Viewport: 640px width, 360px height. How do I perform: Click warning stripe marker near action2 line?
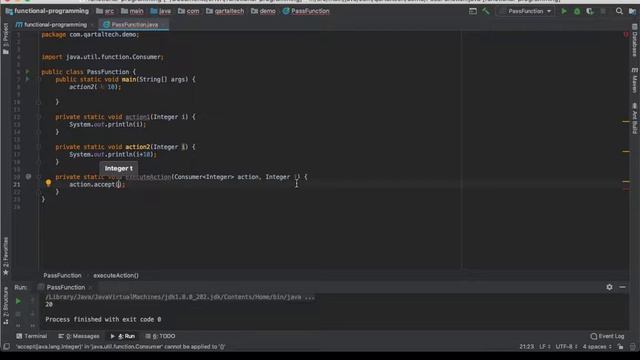626,151
